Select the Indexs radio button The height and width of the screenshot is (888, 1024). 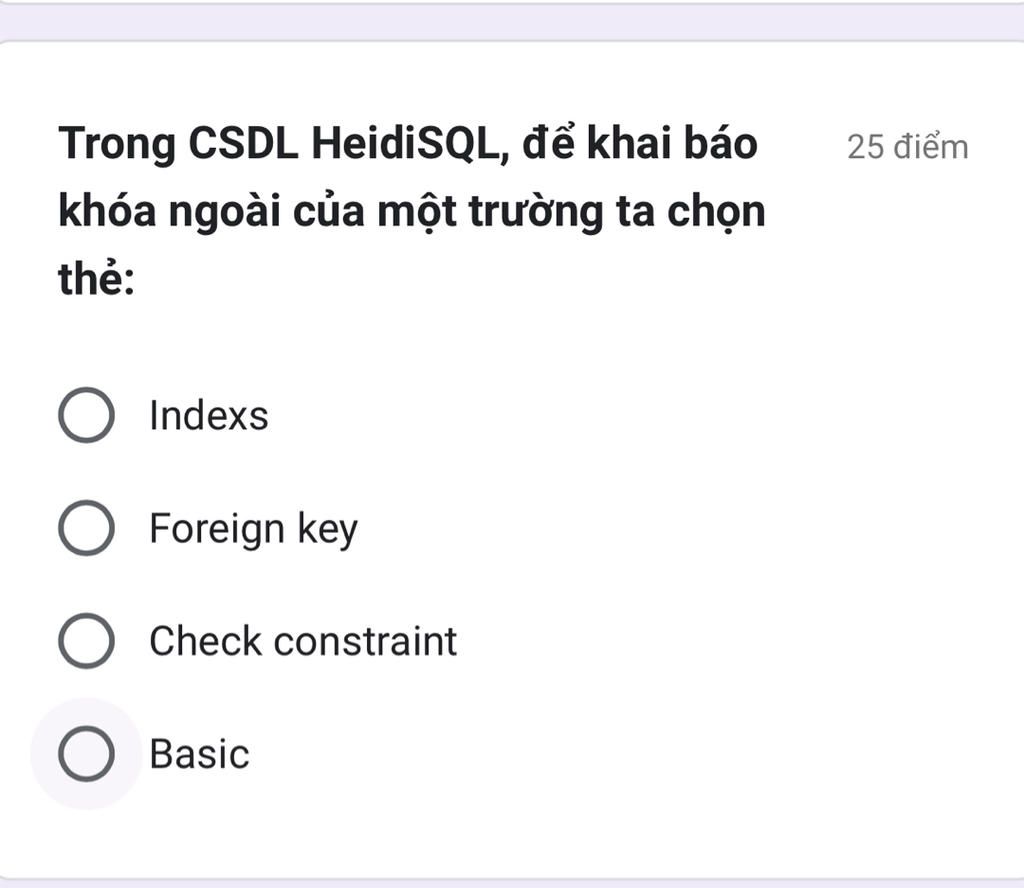coord(86,415)
